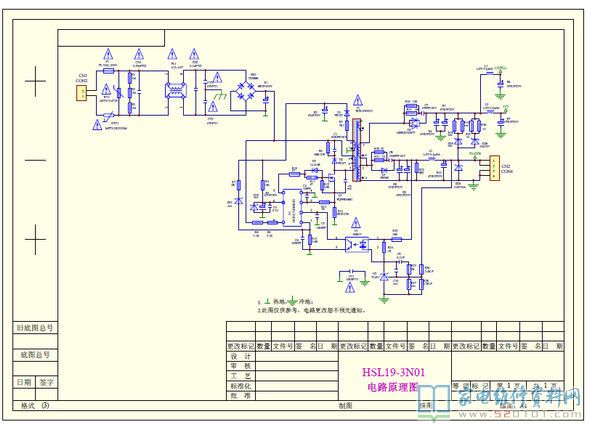The width and height of the screenshot is (590, 425).
Task: Click the blue book watermark logo
Action: click(x=434, y=403)
